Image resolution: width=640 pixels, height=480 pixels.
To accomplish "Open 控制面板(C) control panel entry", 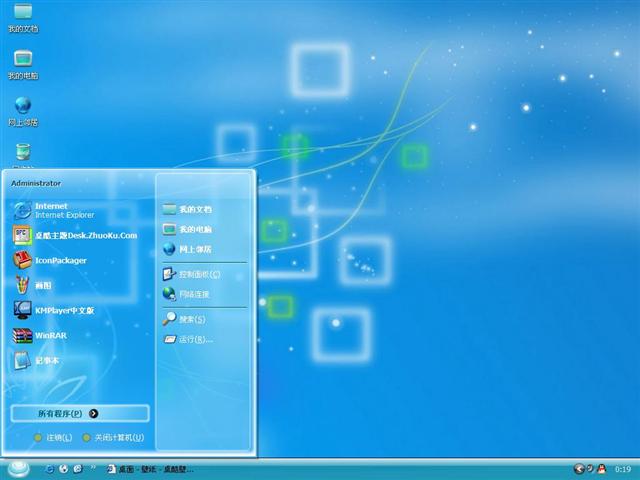I will (191, 274).
